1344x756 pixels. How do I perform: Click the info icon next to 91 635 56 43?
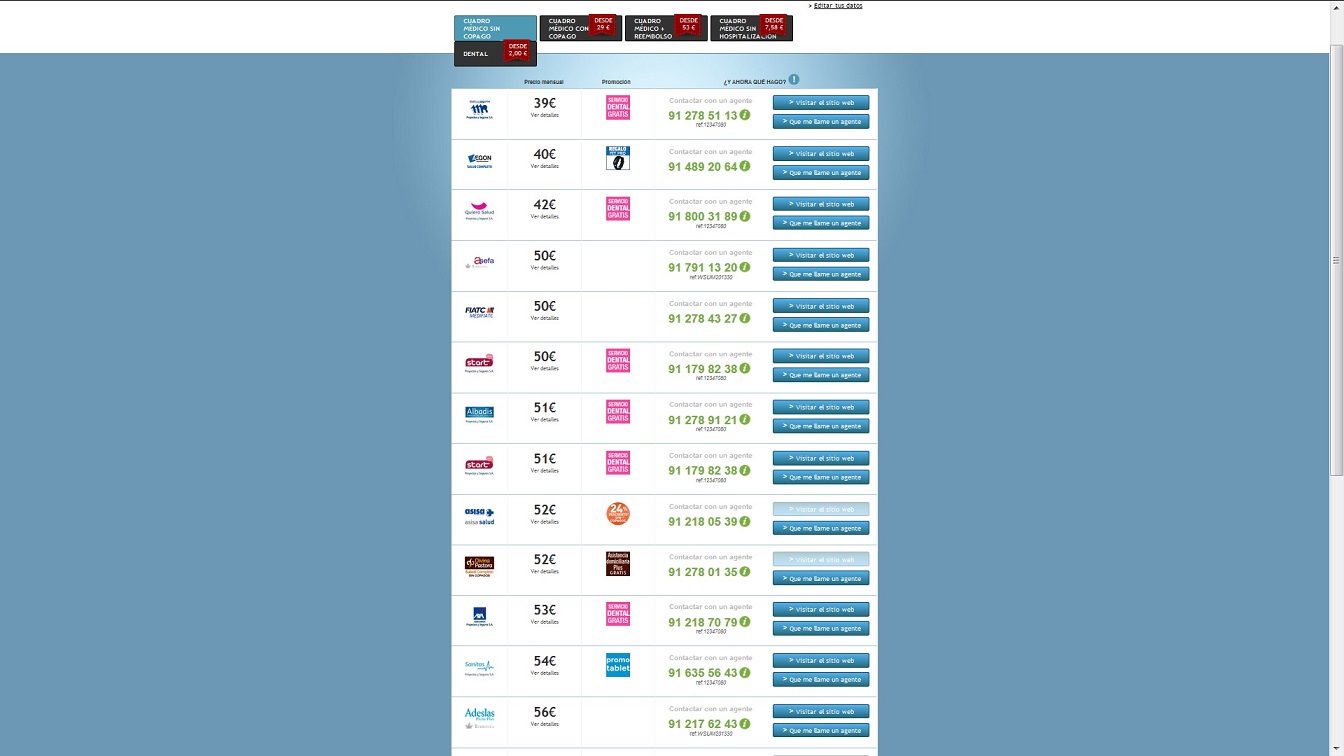pyautogui.click(x=745, y=673)
